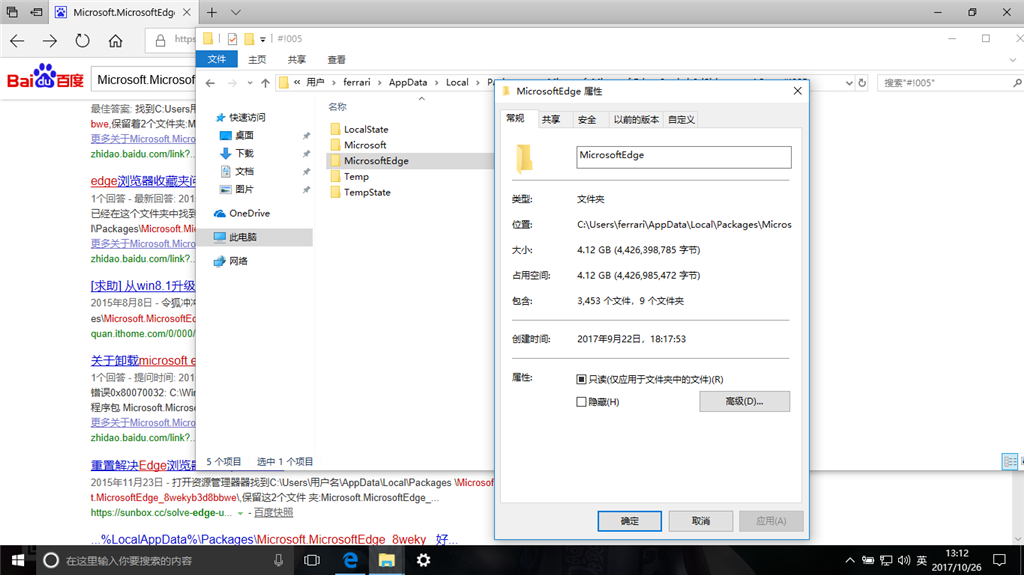The image size is (1024, 575).
Task: Switch to 常规 tab in properties
Action: [x=515, y=118]
